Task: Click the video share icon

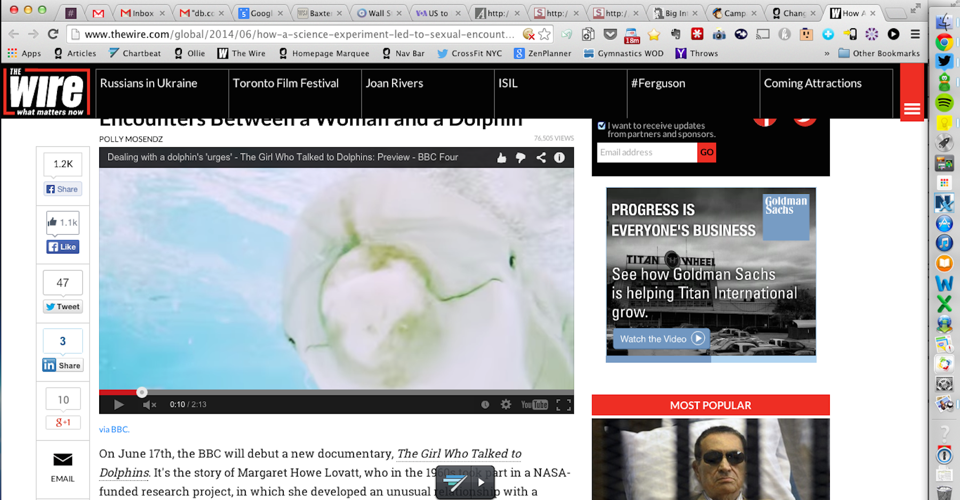Action: pos(541,158)
